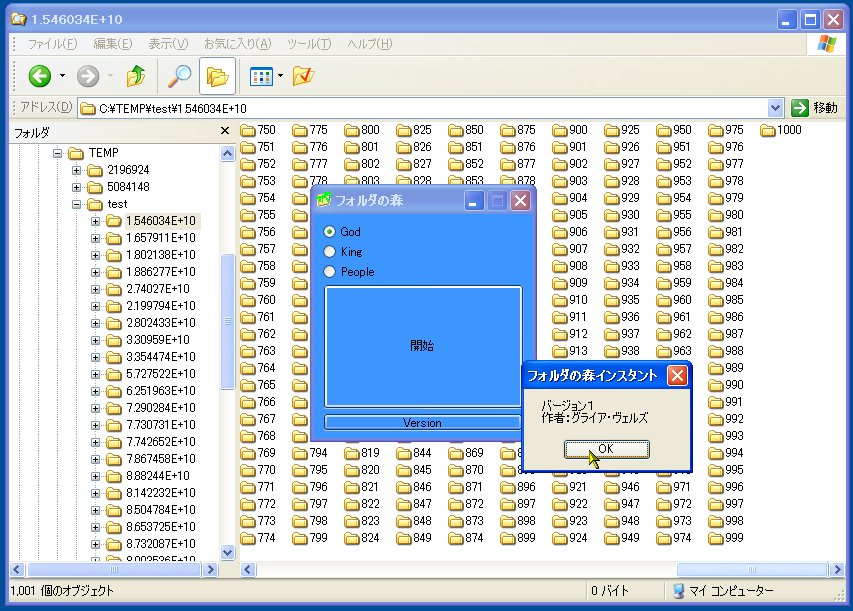Select folder 799 icon

coord(300,538)
